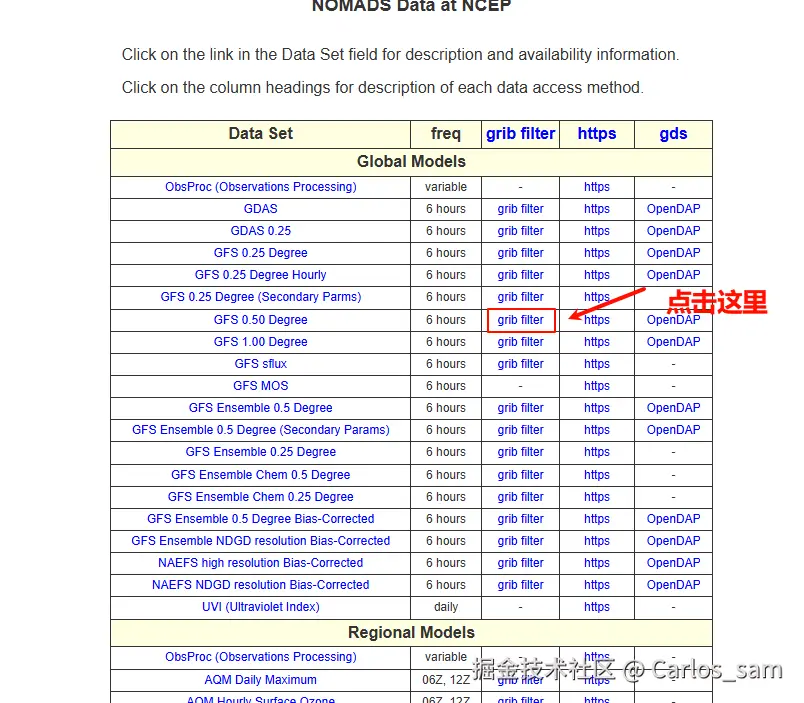Click OpenDAP for NAEFS NDGD resolution Bias-Corrected
804x703 pixels.
[673, 585]
